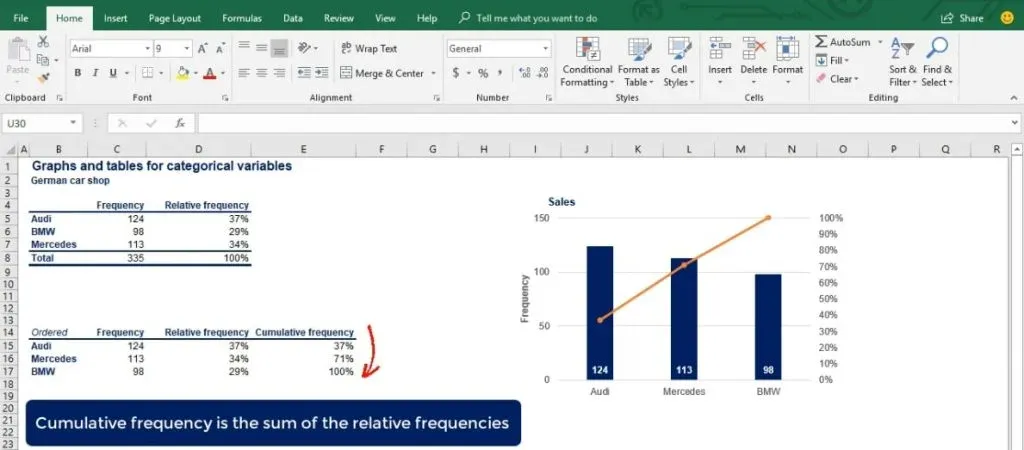
Task: Toggle Italic formatting
Action: pyautogui.click(x=96, y=73)
